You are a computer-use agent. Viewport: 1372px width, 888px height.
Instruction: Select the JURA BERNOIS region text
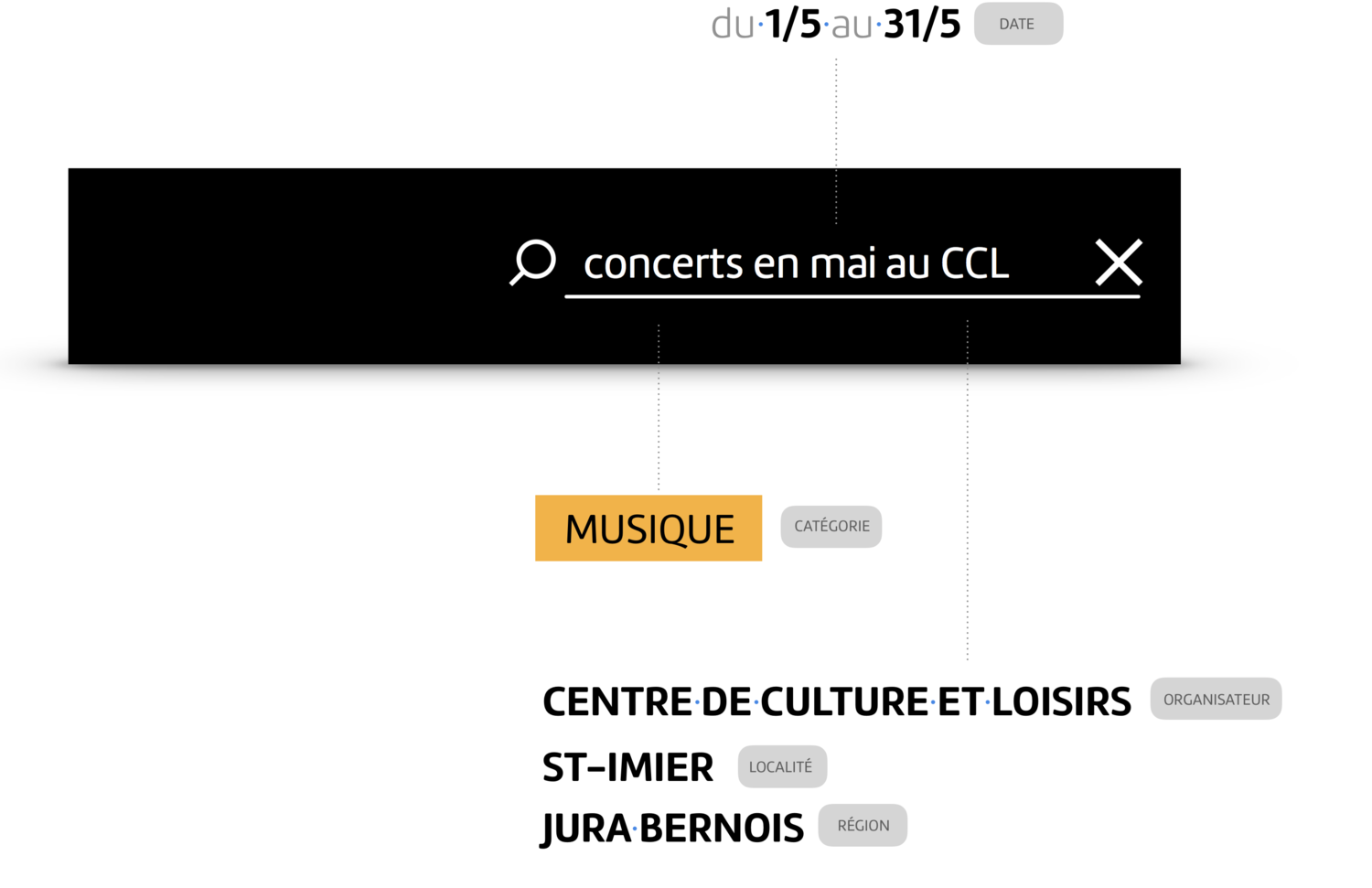[672, 829]
